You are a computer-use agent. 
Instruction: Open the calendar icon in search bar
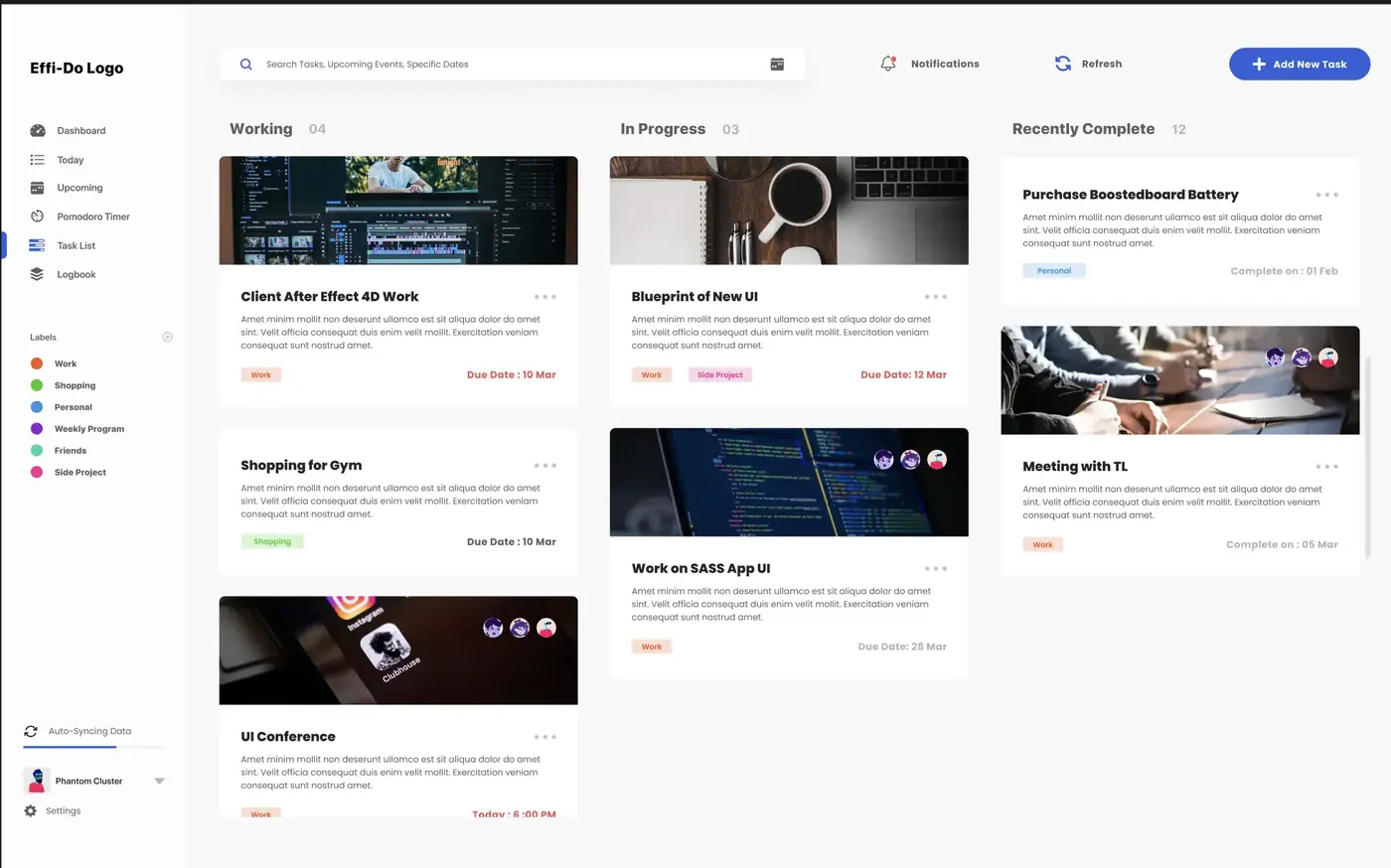tap(777, 65)
